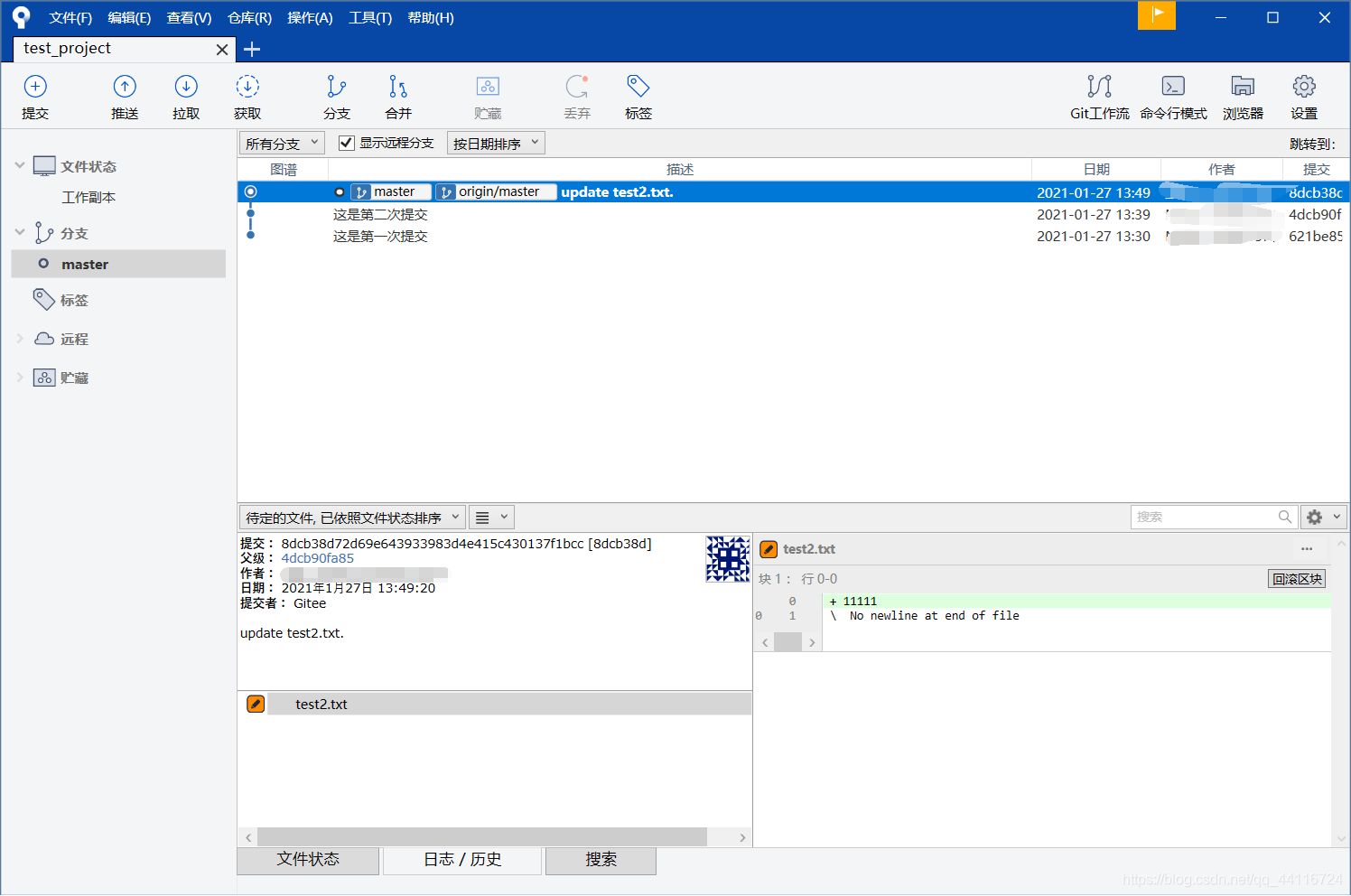This screenshot has width=1351, height=896.
Task: Click the Pull (拉取) toolbar icon
Action: coord(186,87)
